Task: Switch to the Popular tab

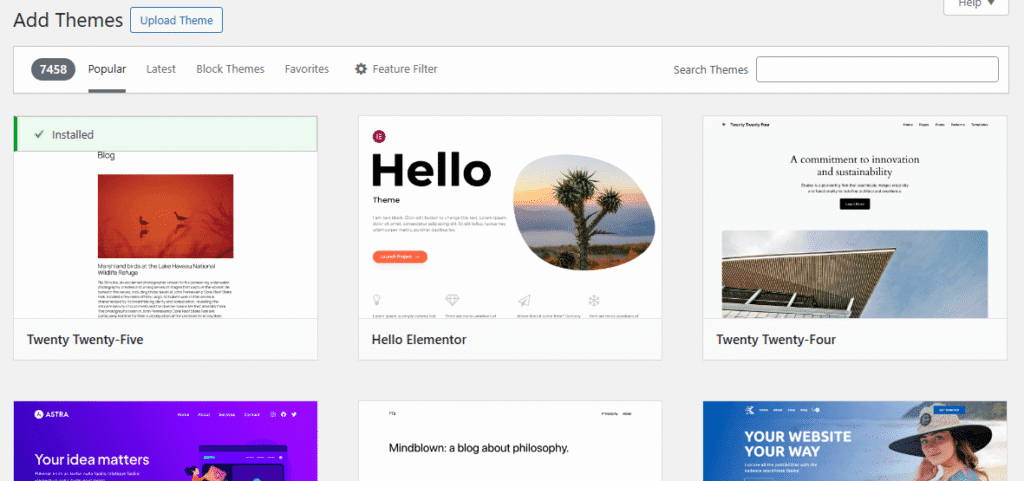Action: 107,69
